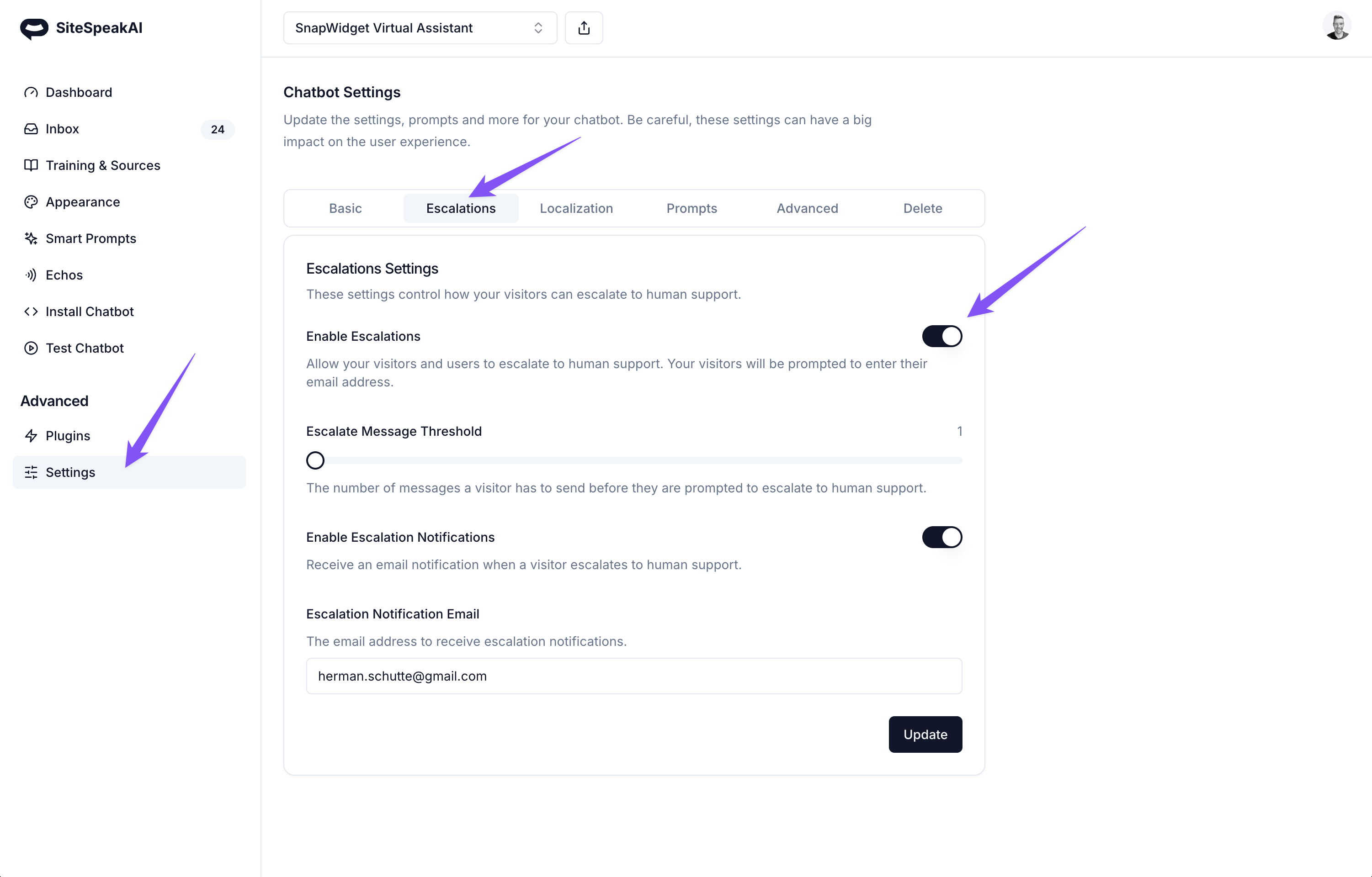Open Appearance via the palette icon
Screen dimensions: 1372x877
[31, 201]
